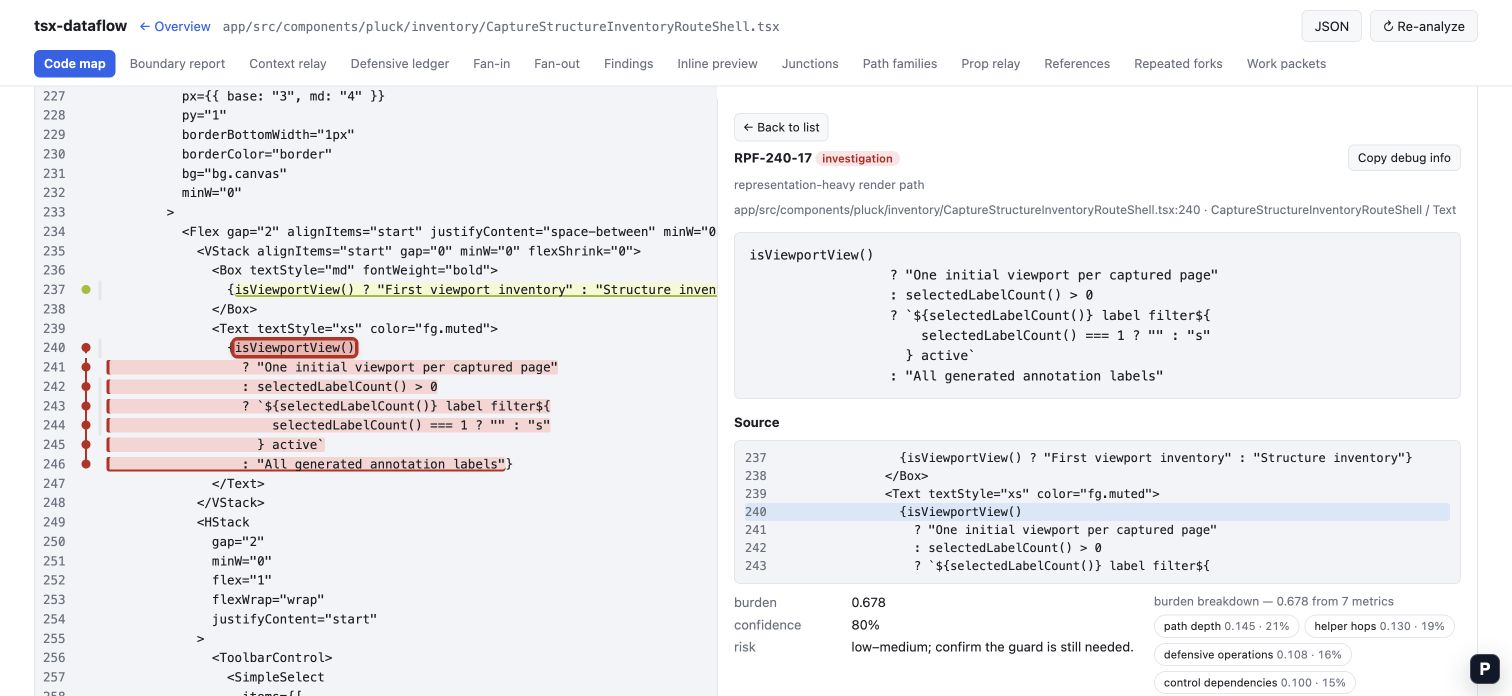Open the Overview back link
The image size is (1512, 696).
[175, 26]
